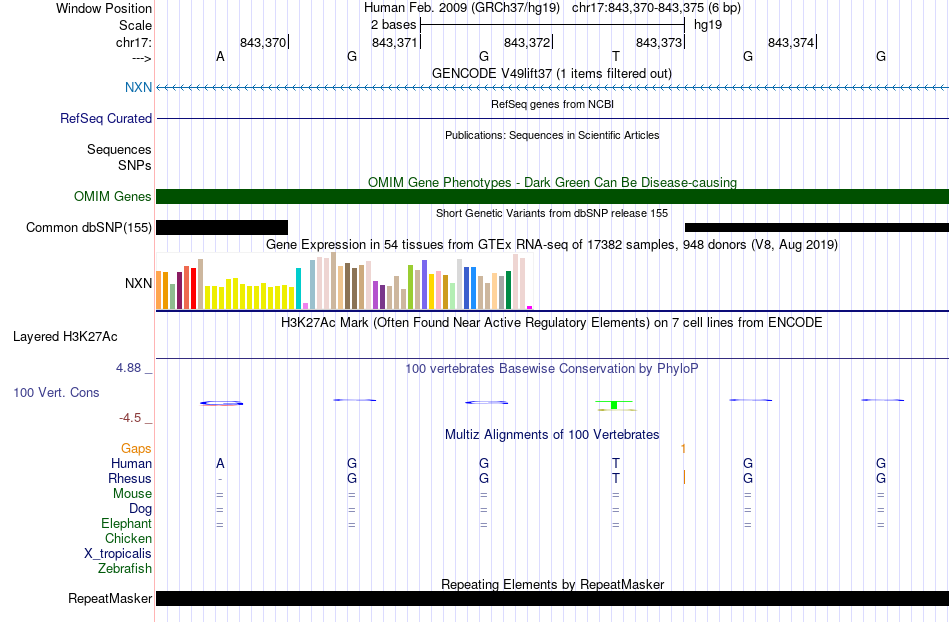The height and width of the screenshot is (622, 950).
Task: Select the Rhesus species label
Action: point(130,478)
